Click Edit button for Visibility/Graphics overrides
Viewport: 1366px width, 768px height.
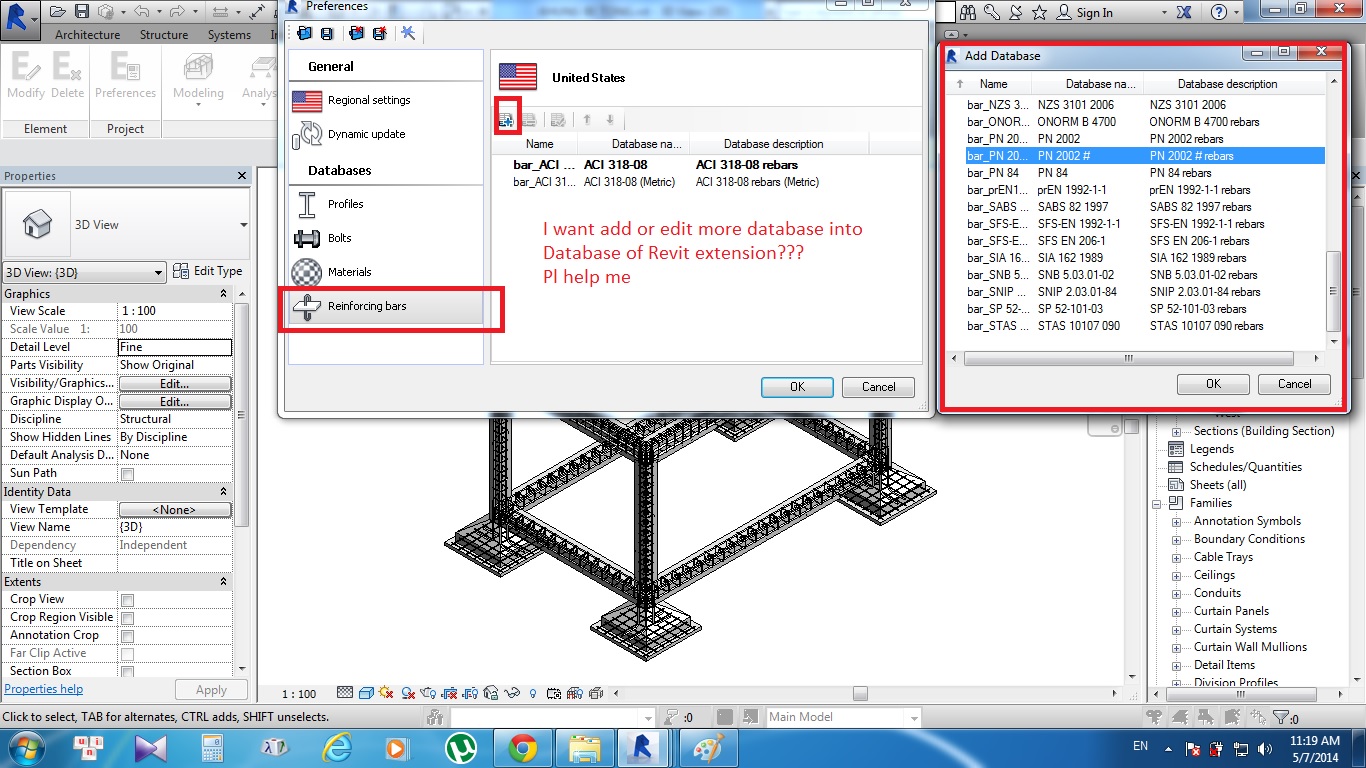coord(175,384)
